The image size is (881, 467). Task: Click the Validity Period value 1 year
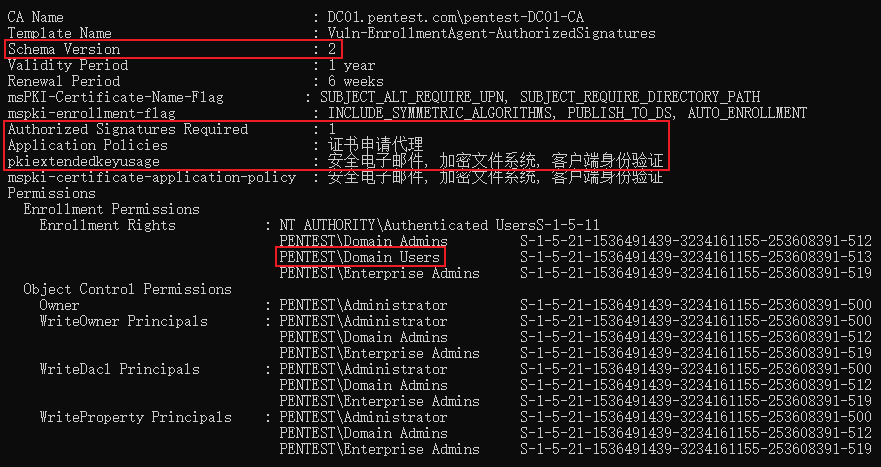[x=352, y=66]
